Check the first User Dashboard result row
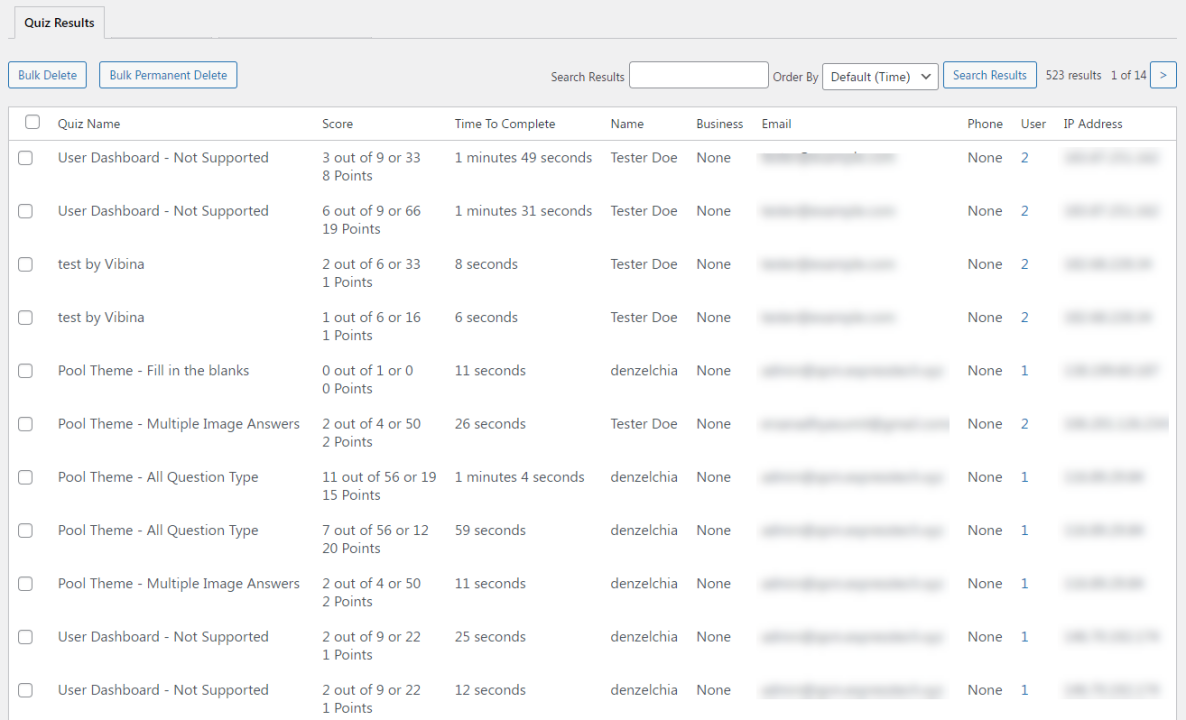 tap(25, 158)
